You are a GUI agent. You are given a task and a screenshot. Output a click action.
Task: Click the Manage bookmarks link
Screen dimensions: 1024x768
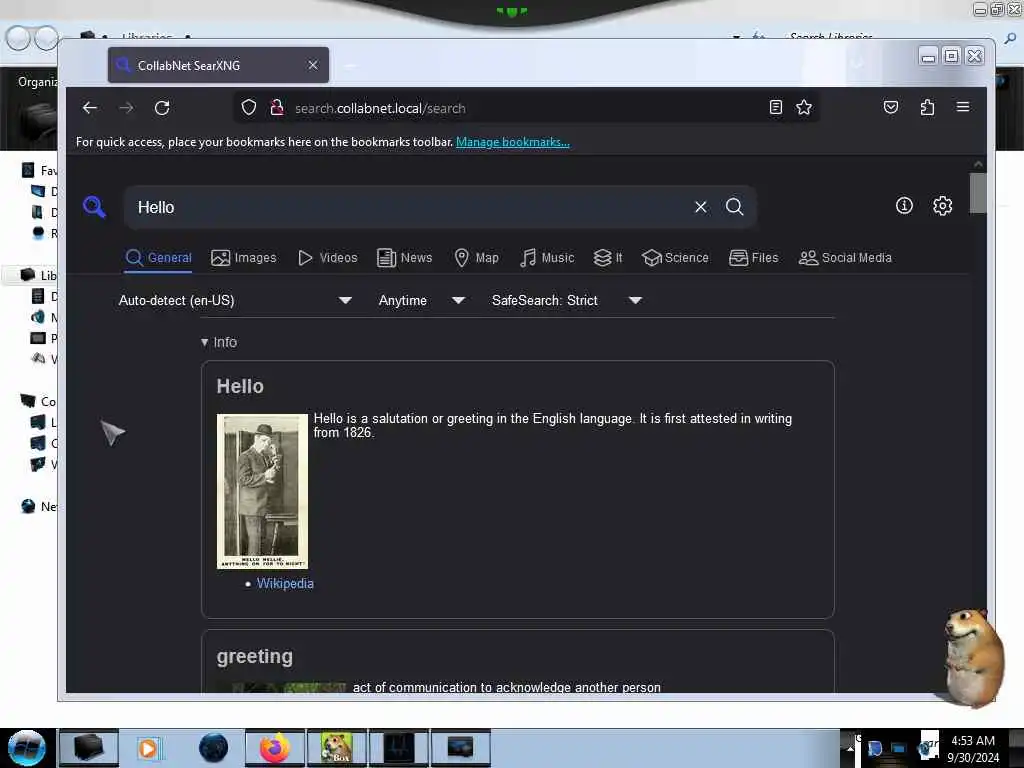point(513,142)
